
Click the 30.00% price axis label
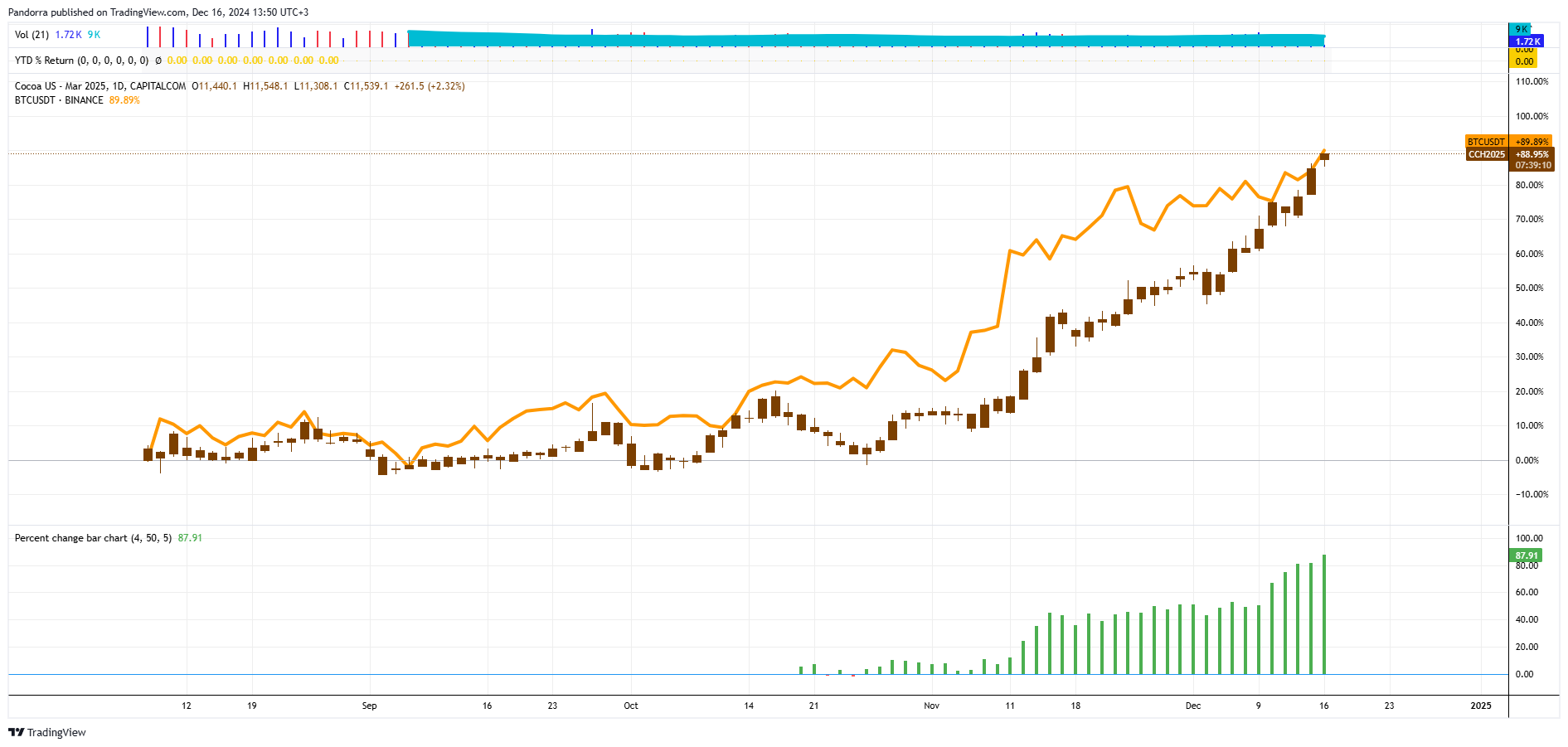coord(1530,357)
